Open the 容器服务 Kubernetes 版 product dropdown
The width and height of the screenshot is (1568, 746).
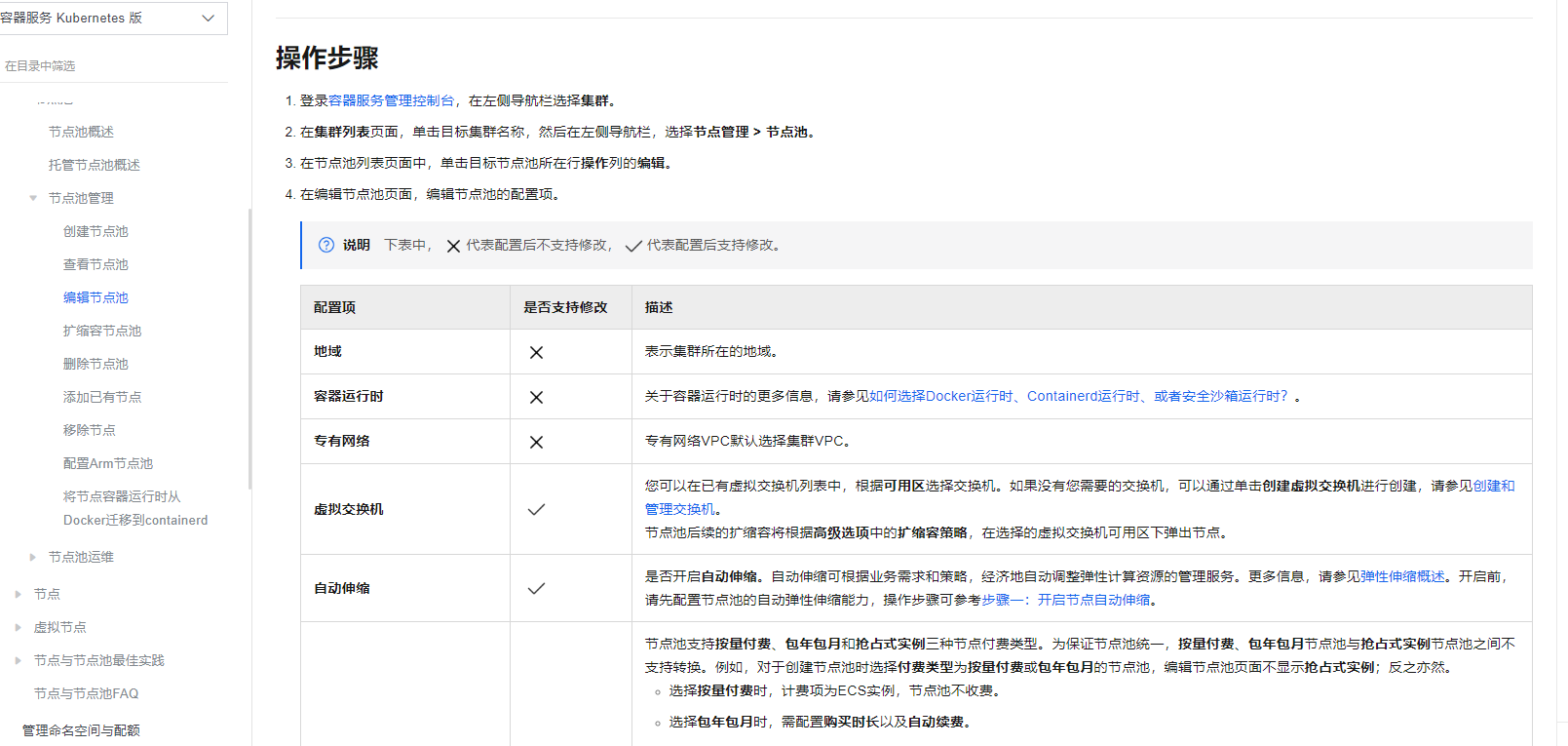pos(112,18)
